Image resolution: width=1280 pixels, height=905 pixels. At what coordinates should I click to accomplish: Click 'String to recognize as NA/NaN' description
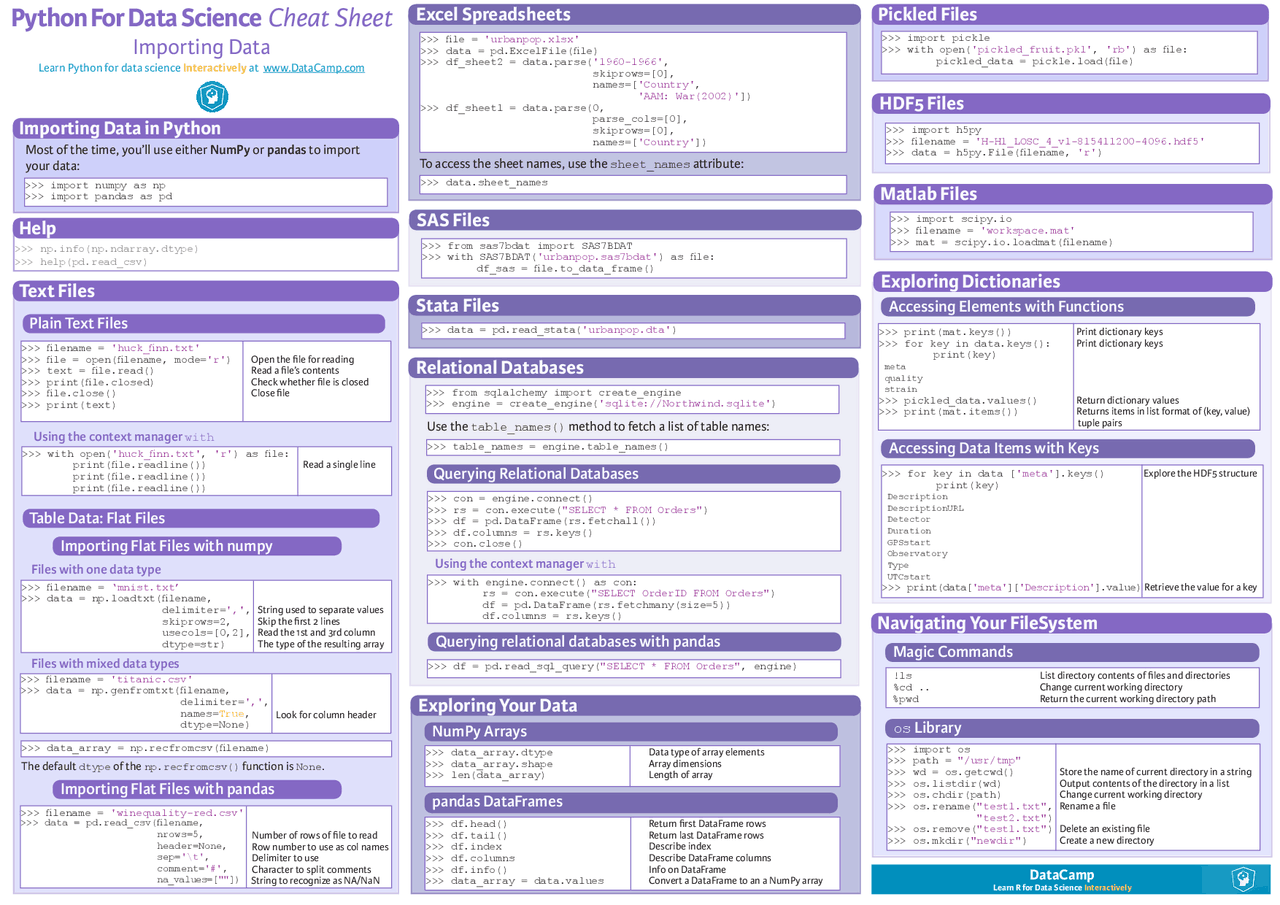[x=315, y=881]
